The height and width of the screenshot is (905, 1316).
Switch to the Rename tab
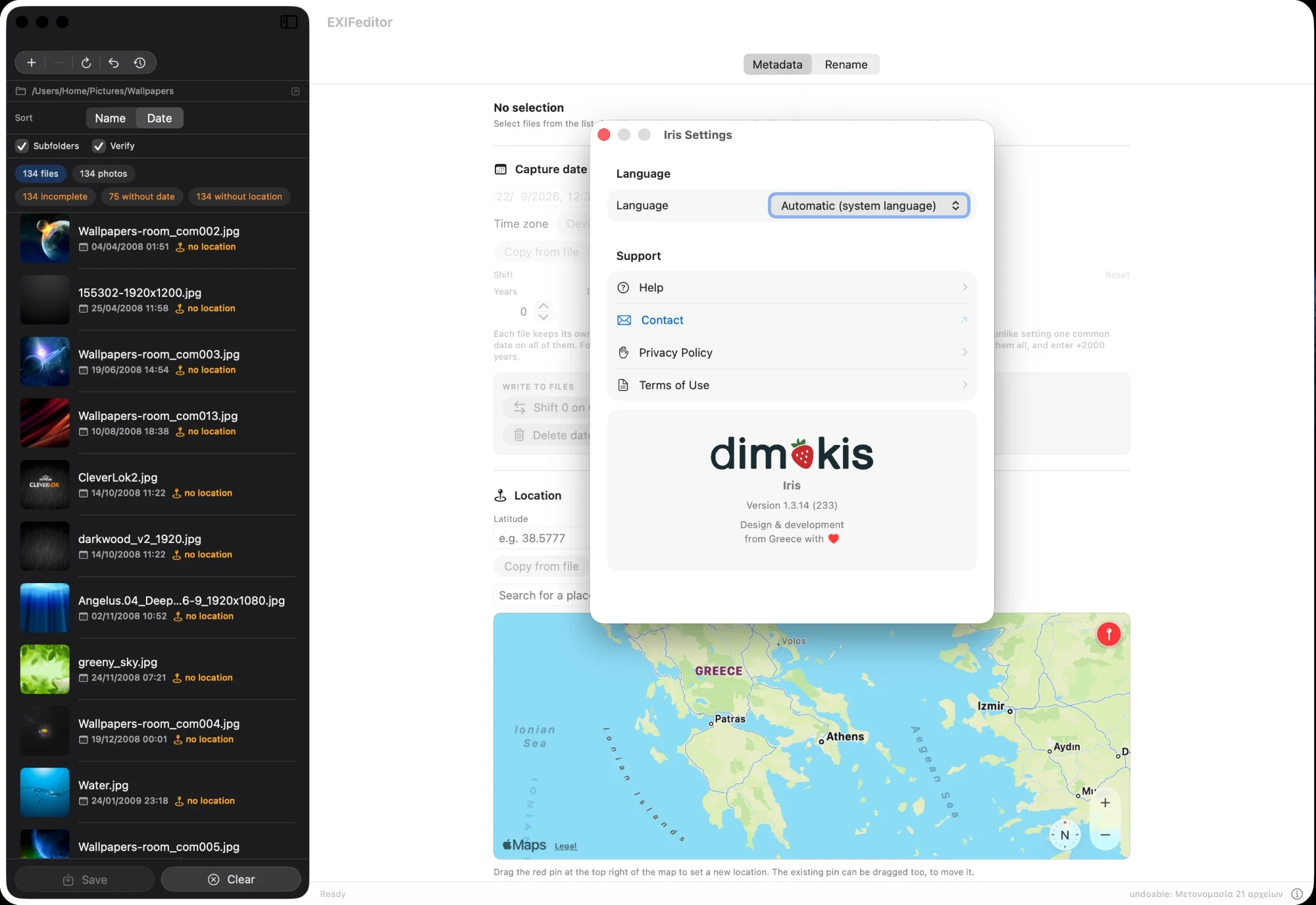(846, 65)
